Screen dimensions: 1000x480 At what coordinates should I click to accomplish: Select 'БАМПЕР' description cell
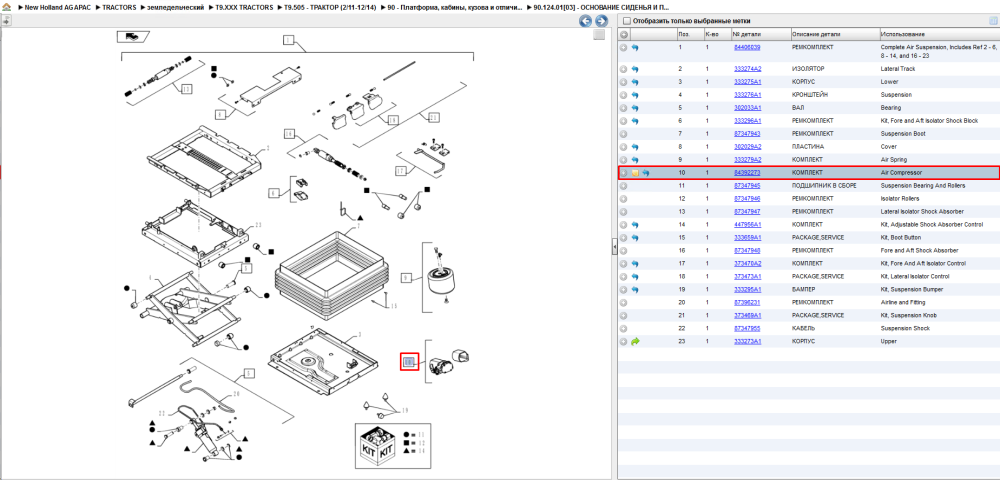pyautogui.click(x=804, y=289)
